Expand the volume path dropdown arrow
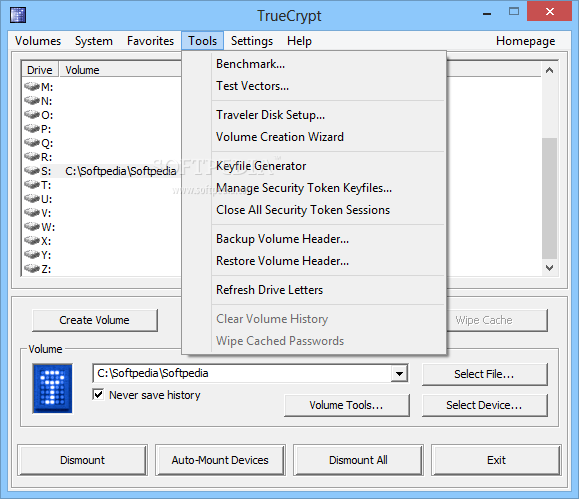This screenshot has width=579, height=499. 399,373
